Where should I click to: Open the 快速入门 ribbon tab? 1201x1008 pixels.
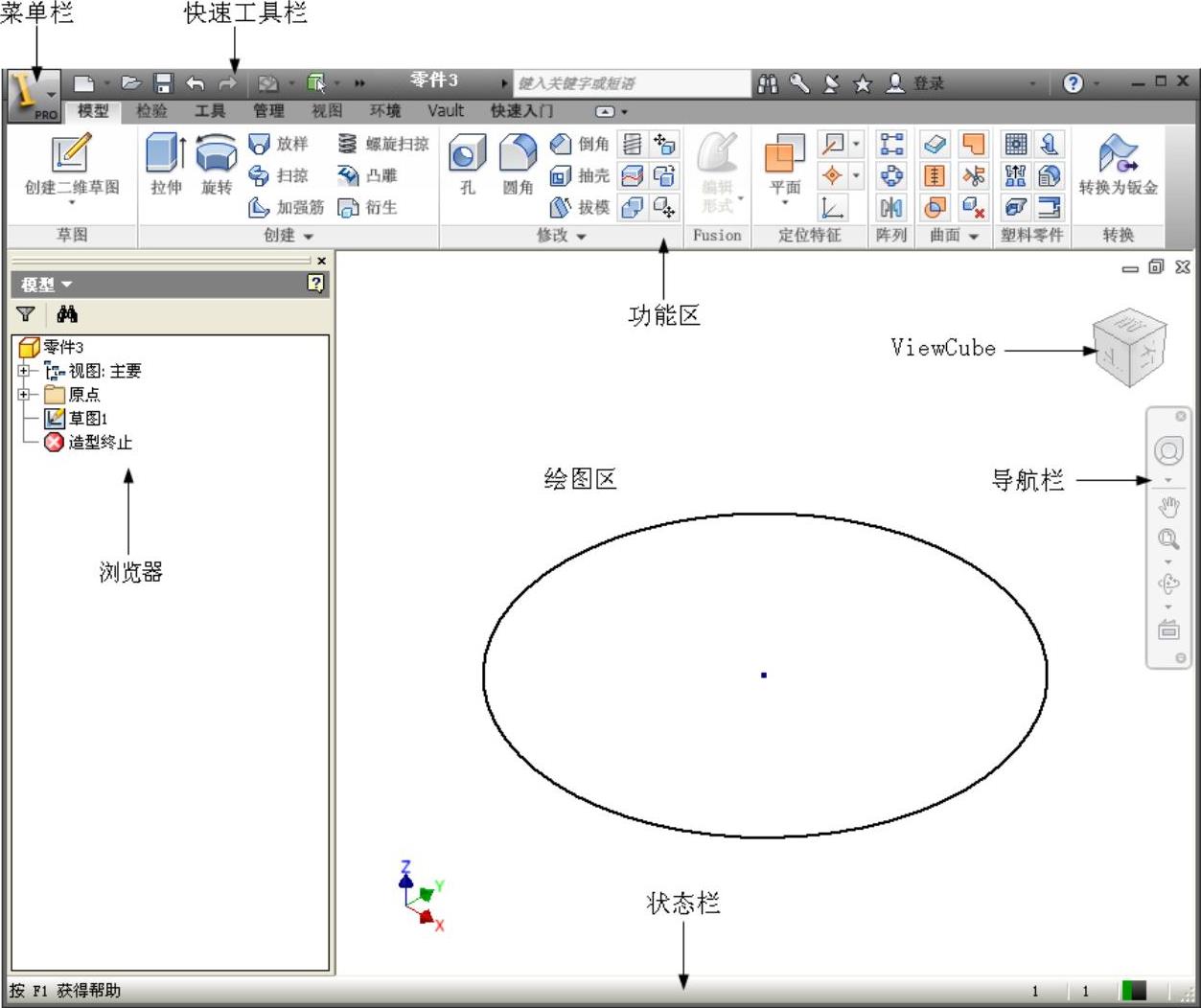coord(521,111)
